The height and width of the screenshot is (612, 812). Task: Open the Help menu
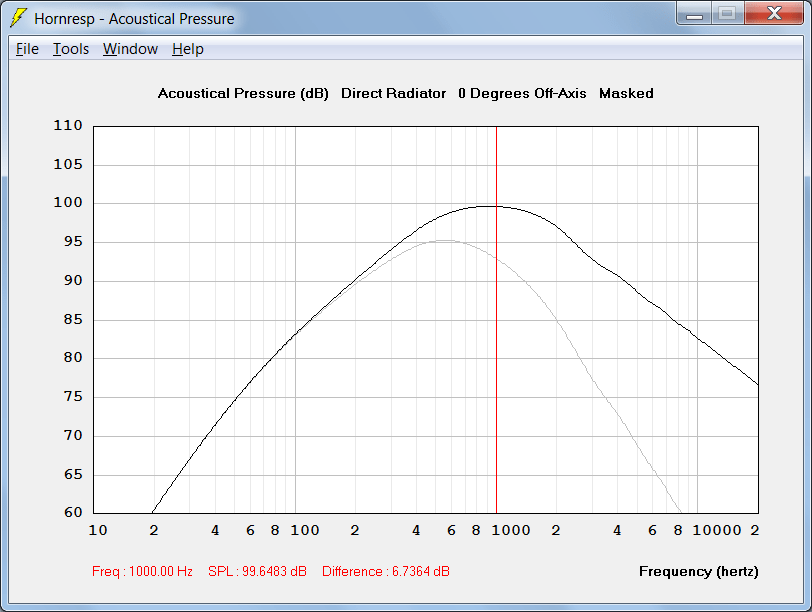[188, 49]
